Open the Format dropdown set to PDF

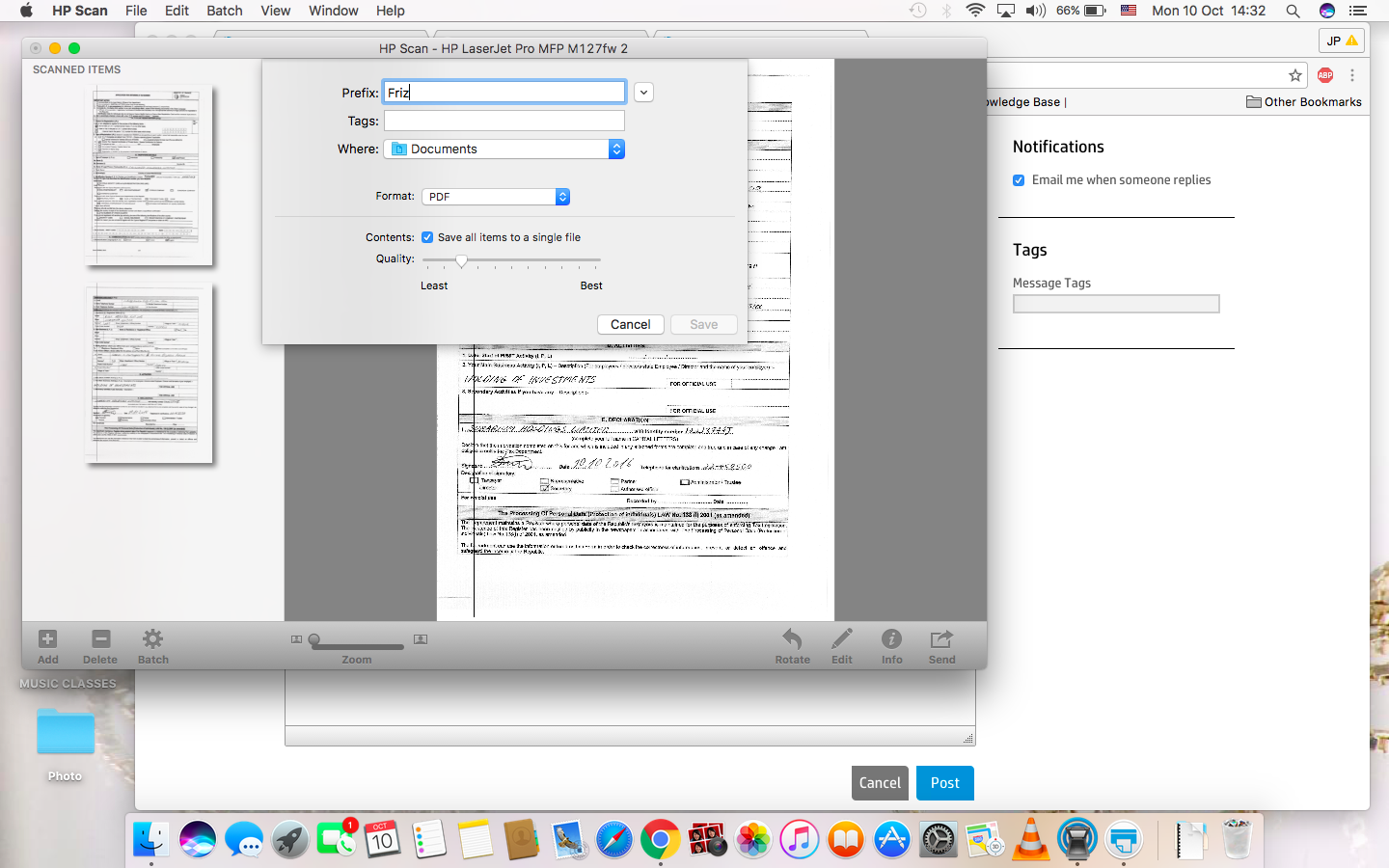tap(562, 196)
